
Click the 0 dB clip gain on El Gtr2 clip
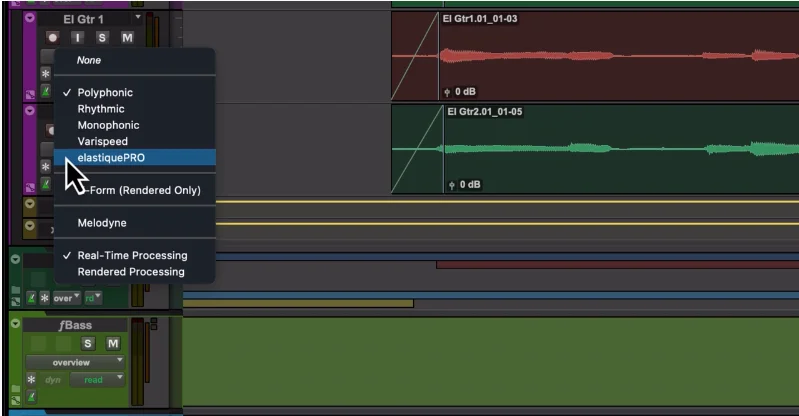(x=465, y=185)
